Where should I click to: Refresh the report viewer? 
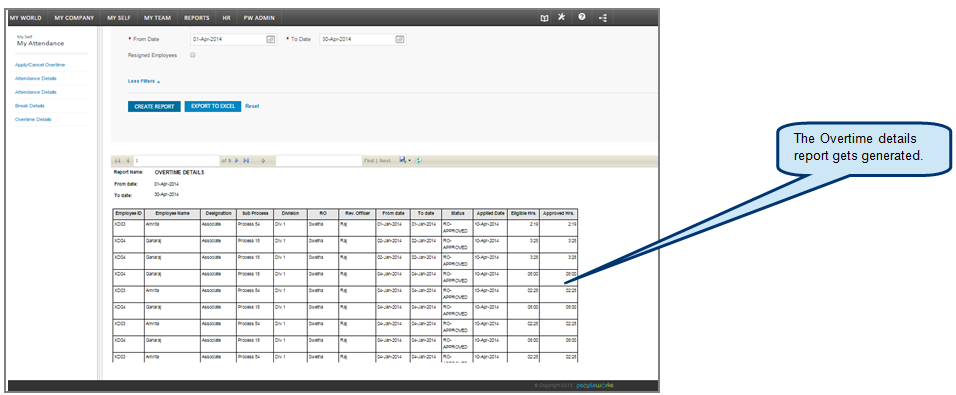point(419,160)
